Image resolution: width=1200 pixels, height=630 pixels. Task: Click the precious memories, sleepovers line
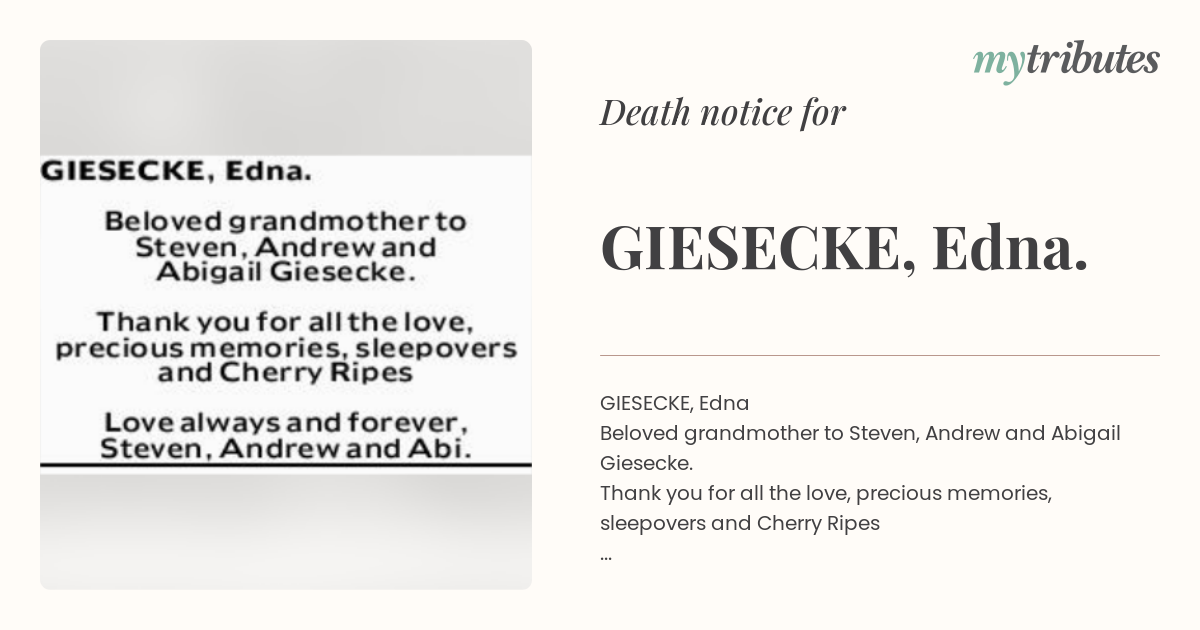[286, 348]
